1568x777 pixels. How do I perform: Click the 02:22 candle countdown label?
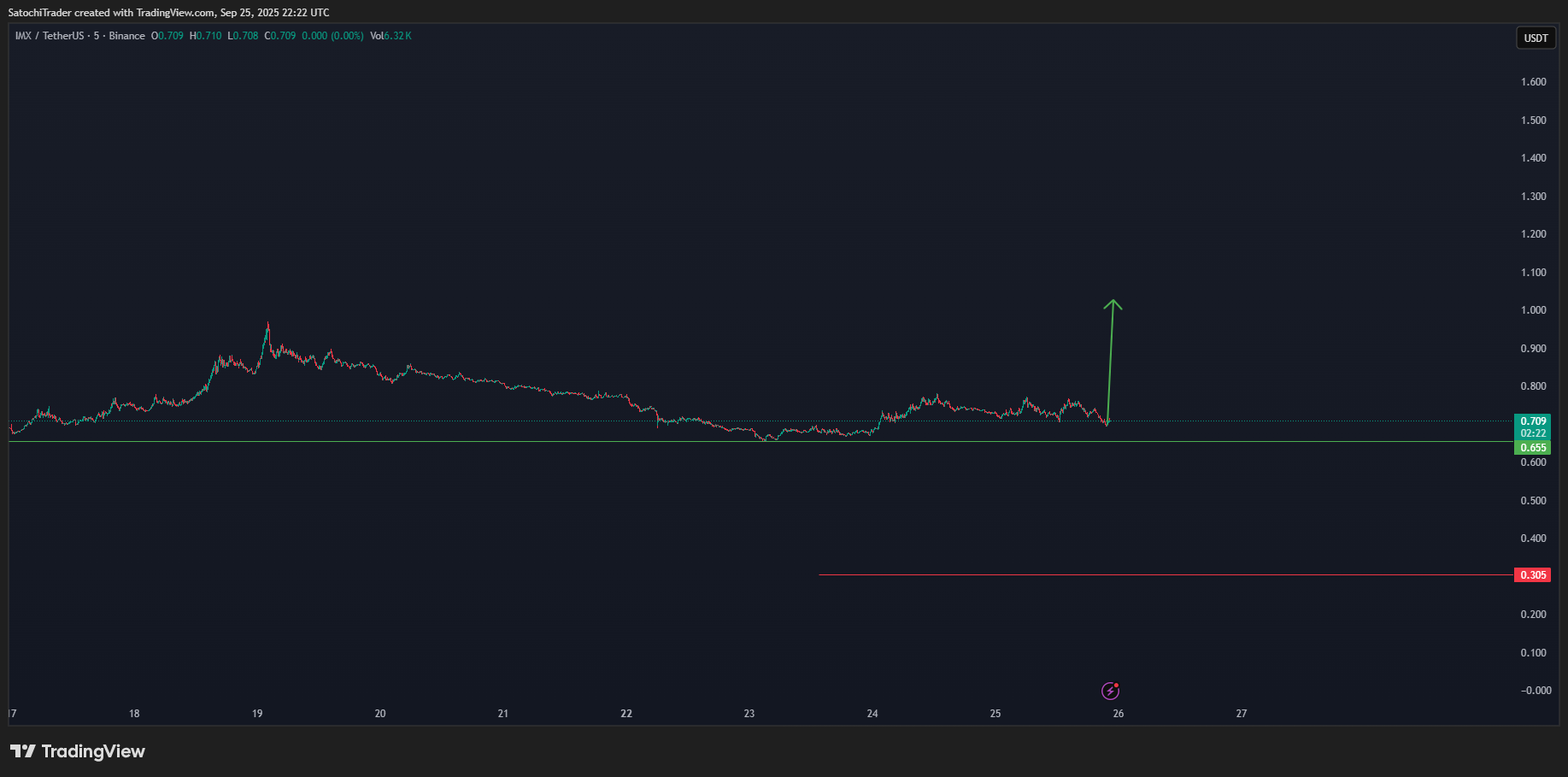[x=1533, y=433]
